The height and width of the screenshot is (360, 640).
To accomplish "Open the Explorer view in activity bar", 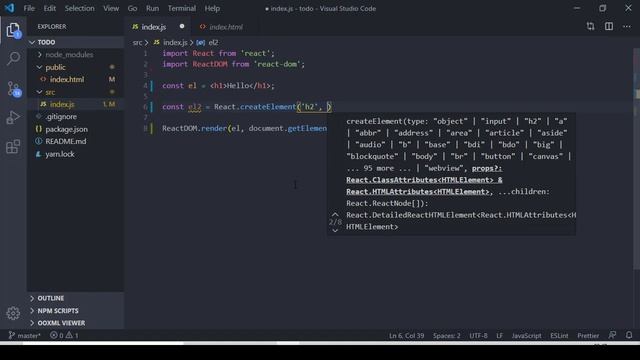I will click(x=13, y=30).
